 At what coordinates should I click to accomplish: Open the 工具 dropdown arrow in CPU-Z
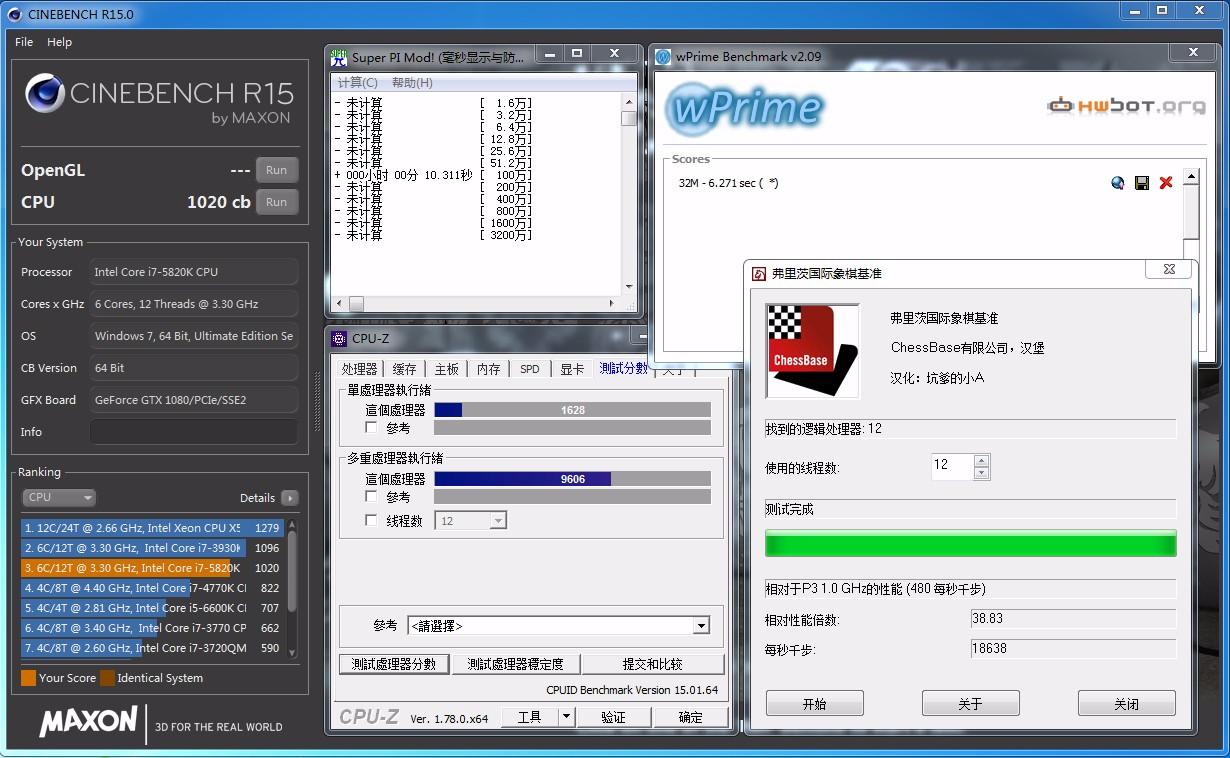[x=566, y=717]
